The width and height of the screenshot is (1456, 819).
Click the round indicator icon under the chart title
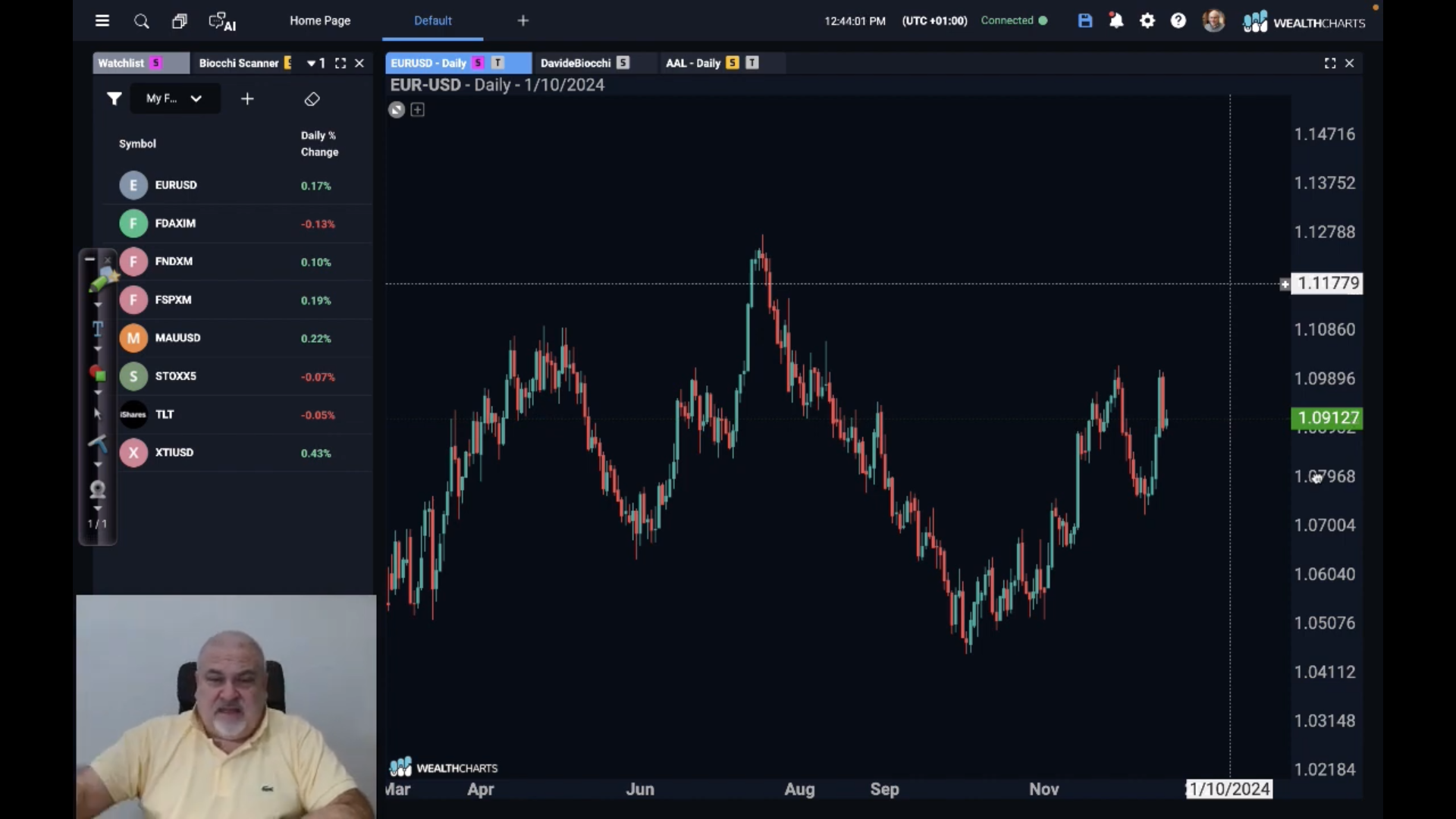[x=397, y=110]
